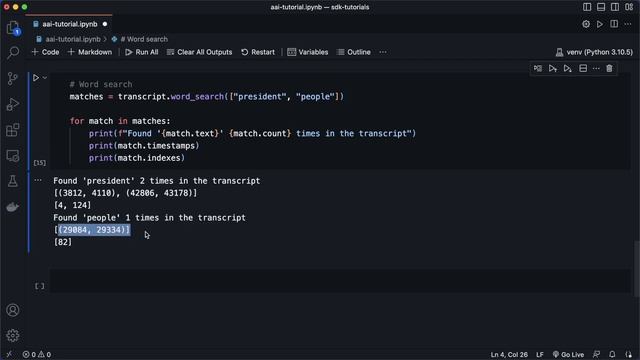The height and width of the screenshot is (360, 640).
Task: Open the Explorer view in activity bar
Action: (x=13, y=28)
